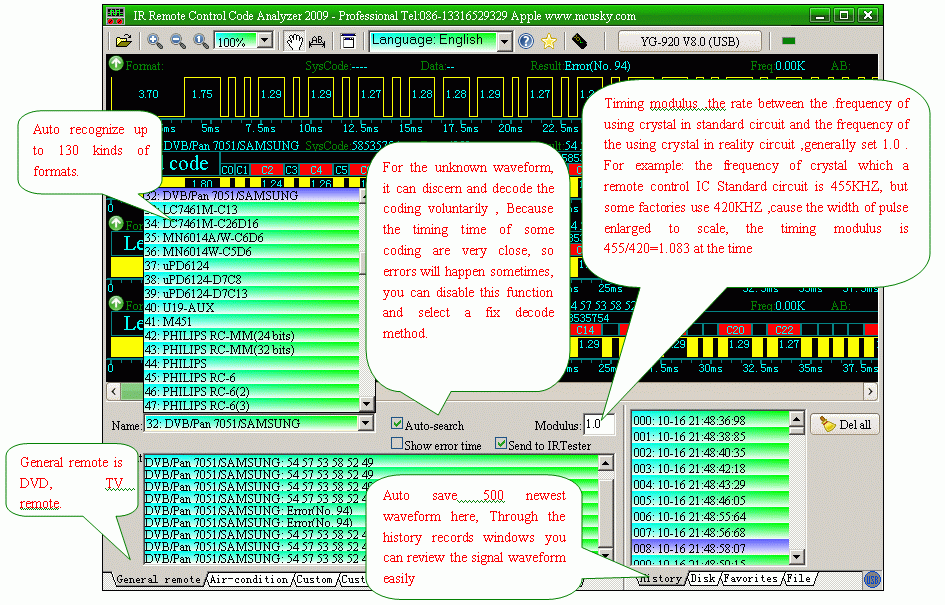This screenshot has height=605, width=945.
Task: Select the hand pan tool
Action: pos(294,41)
